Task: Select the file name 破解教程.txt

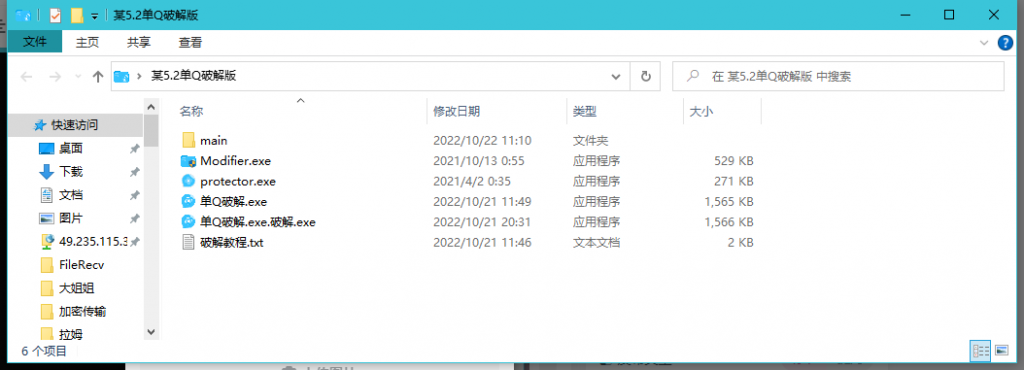Action: (x=232, y=242)
